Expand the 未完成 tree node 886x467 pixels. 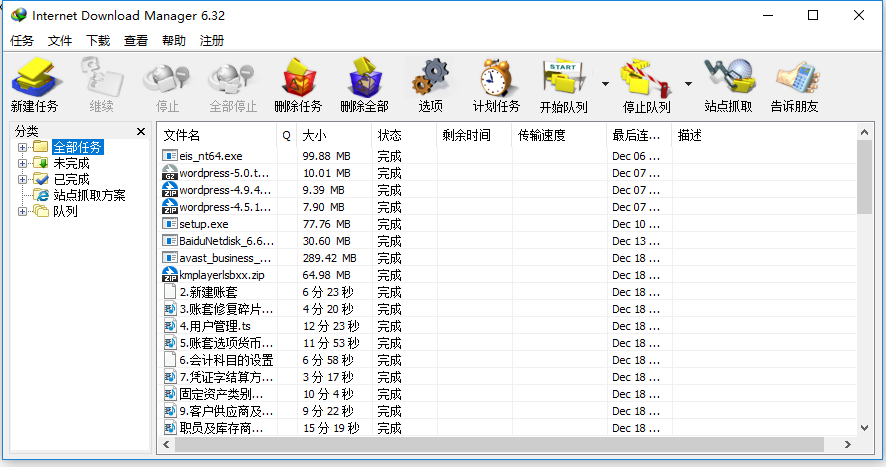point(22,163)
